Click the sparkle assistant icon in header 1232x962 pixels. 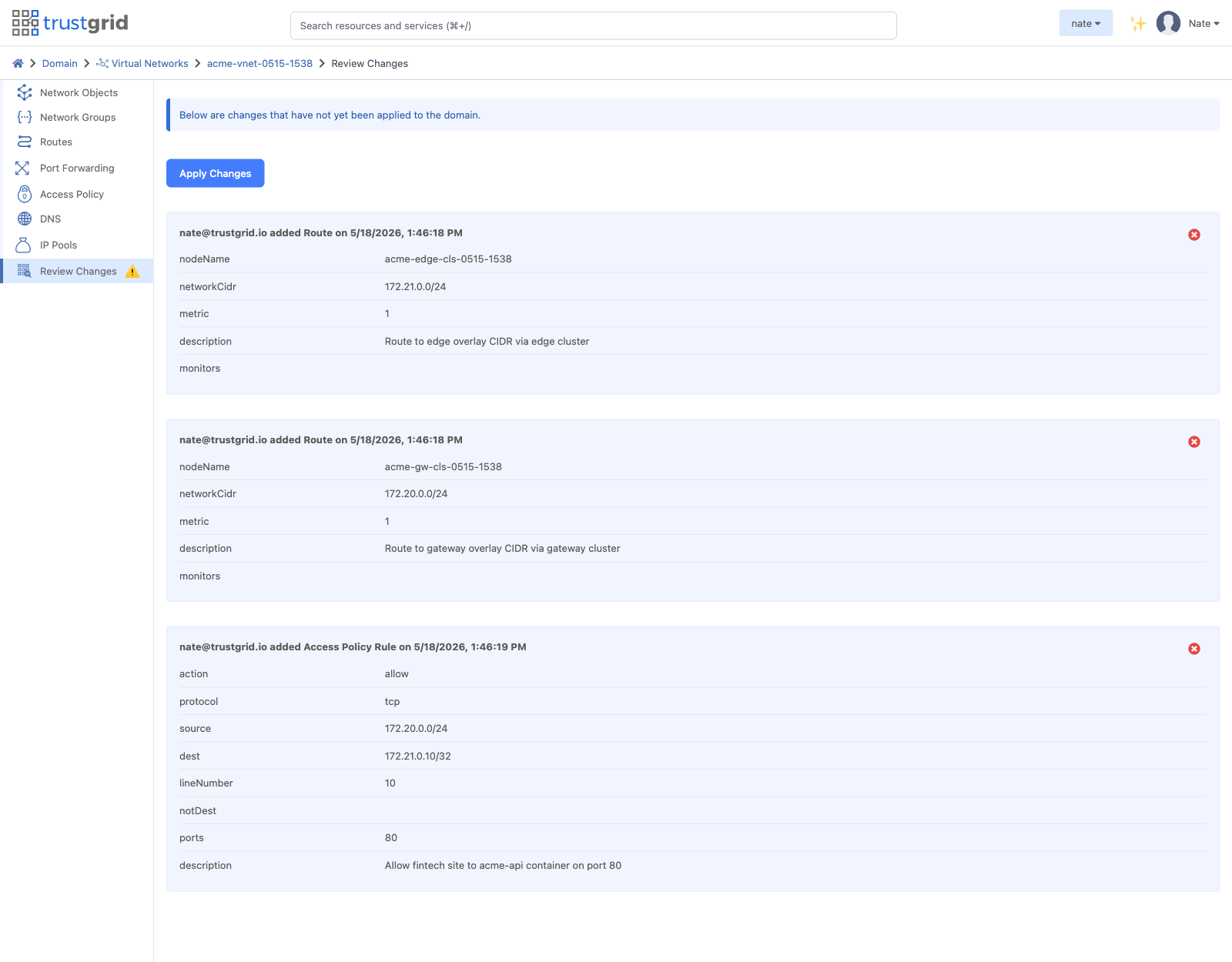click(1138, 24)
